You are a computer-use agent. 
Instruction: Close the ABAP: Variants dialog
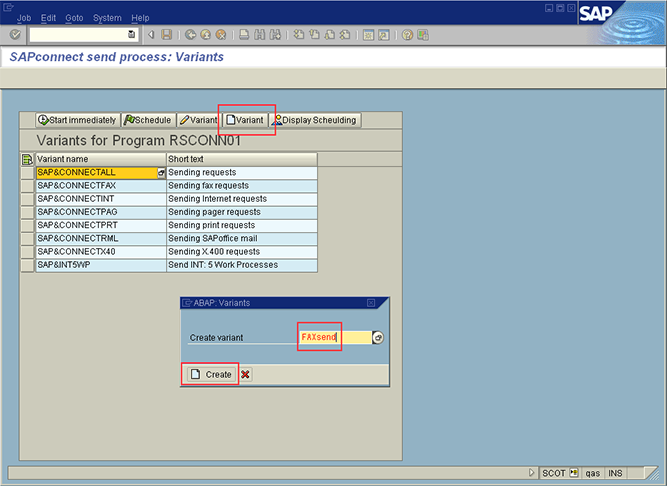pyautogui.click(x=371, y=303)
